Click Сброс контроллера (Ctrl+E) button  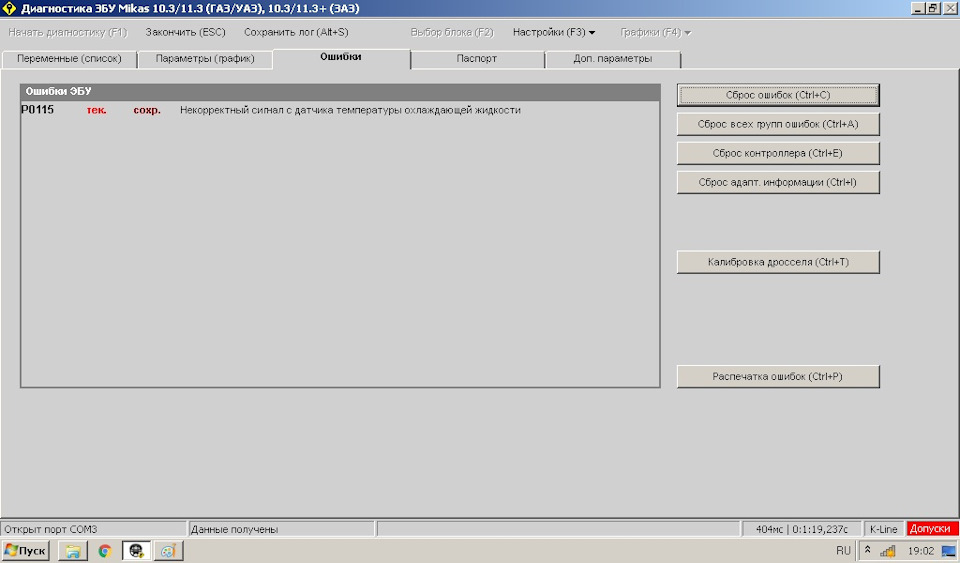778,154
